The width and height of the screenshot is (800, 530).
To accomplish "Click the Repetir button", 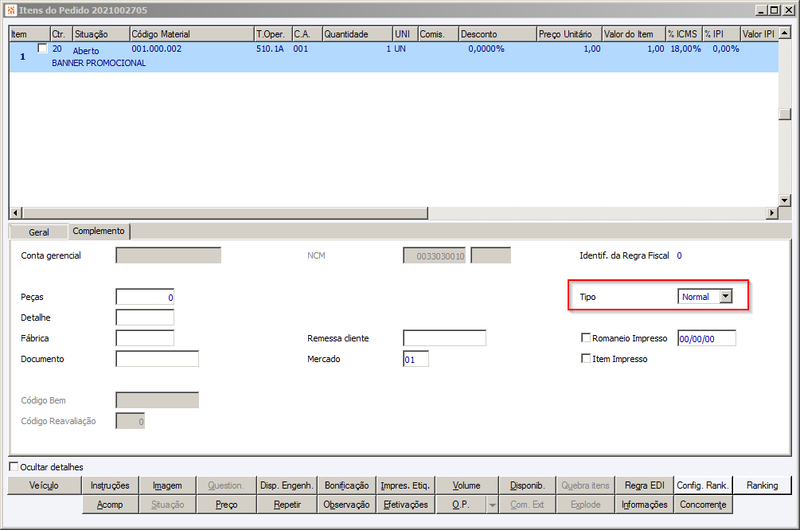I will tap(287, 504).
